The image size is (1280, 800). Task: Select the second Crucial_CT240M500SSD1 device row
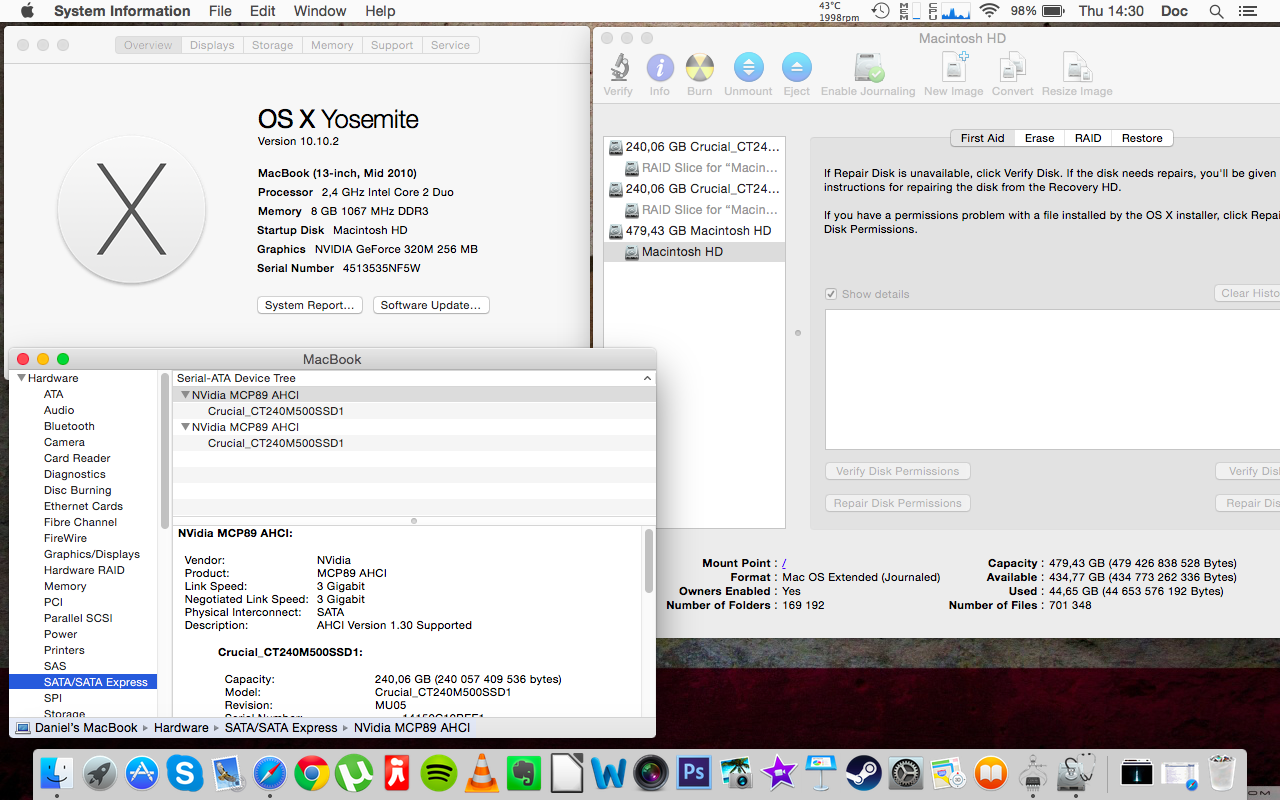pyautogui.click(x=414, y=443)
